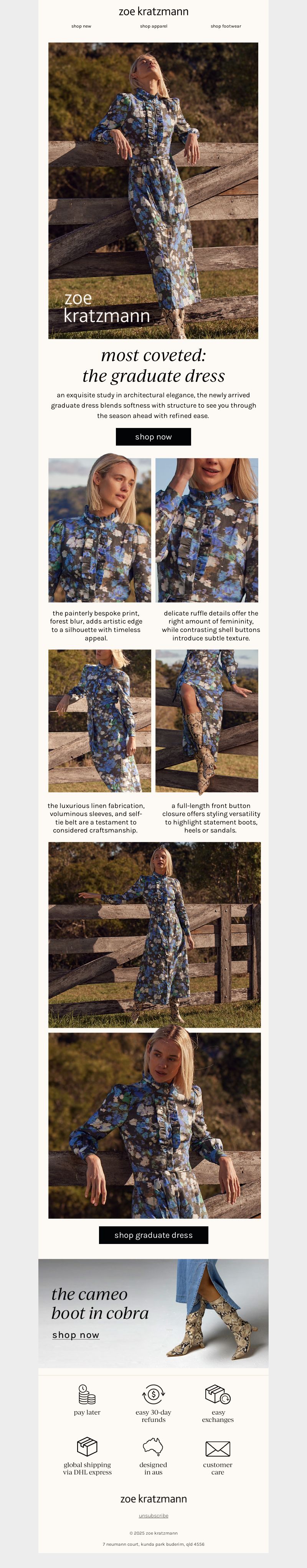Screen dimensions: 307x1568
Task: Click the easy 30-day refunds icon
Action: tap(153, 1394)
